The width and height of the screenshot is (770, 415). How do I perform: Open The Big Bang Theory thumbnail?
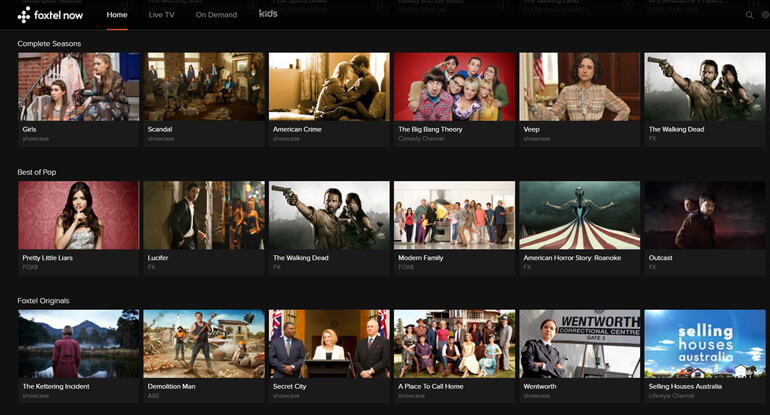tap(454, 87)
